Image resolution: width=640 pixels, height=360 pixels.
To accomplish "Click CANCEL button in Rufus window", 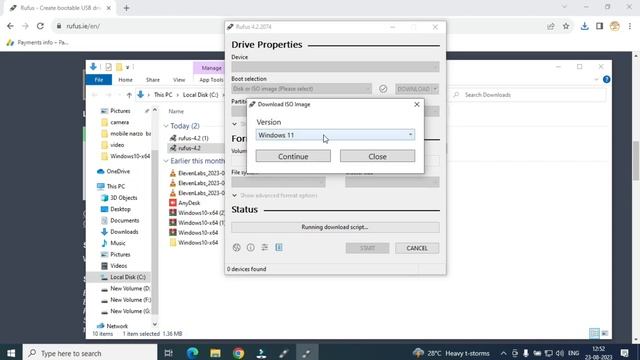I will [417, 248].
